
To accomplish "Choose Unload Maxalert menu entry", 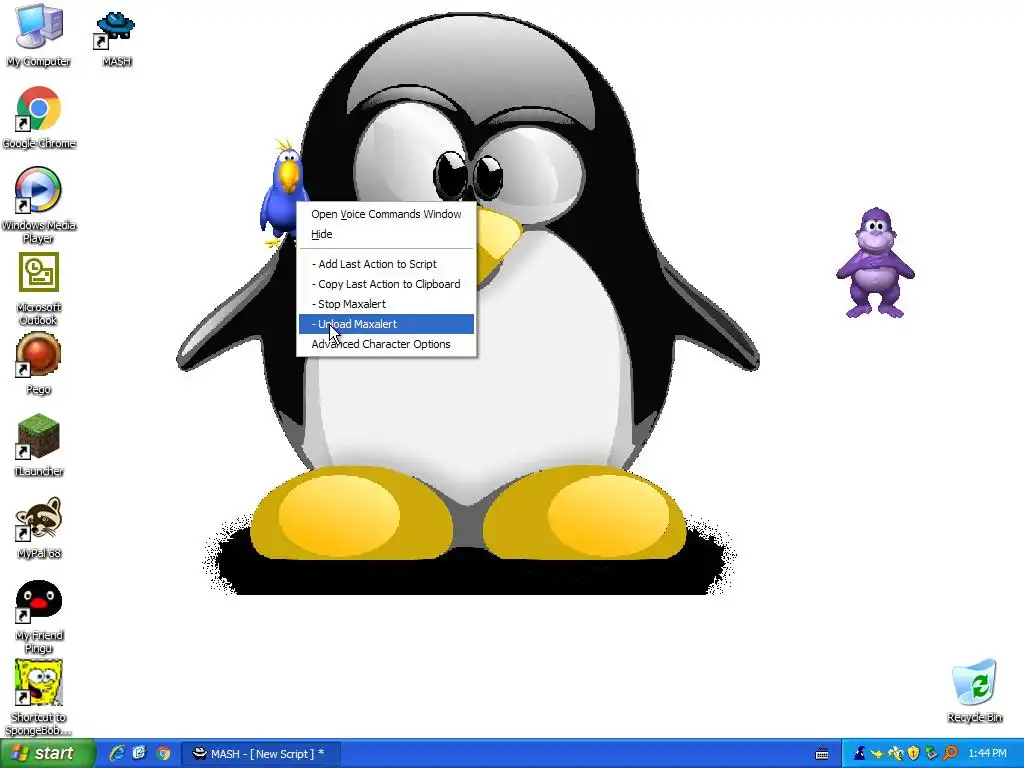I will tap(386, 324).
